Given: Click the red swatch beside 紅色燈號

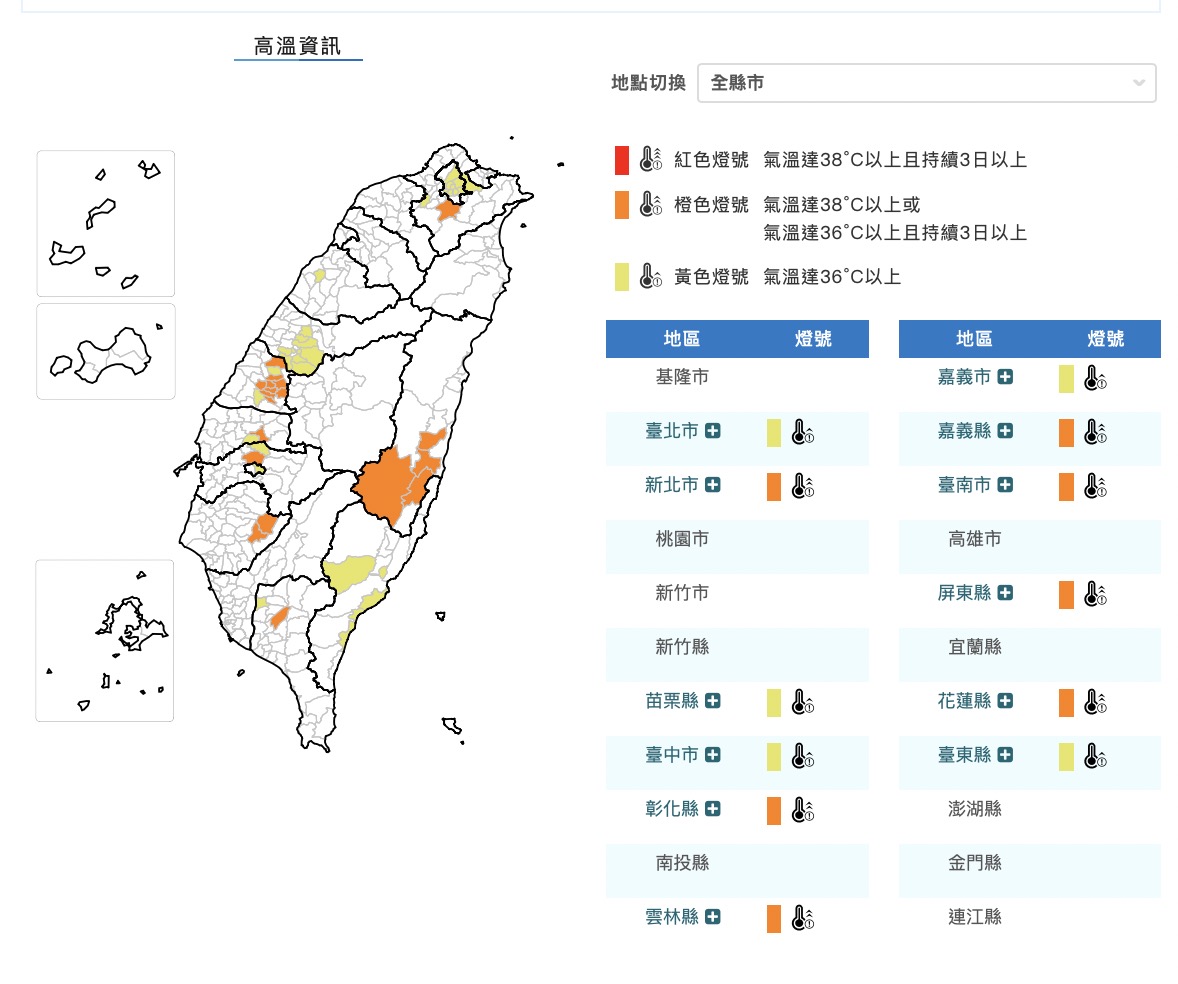Looking at the screenshot, I should tap(621, 160).
